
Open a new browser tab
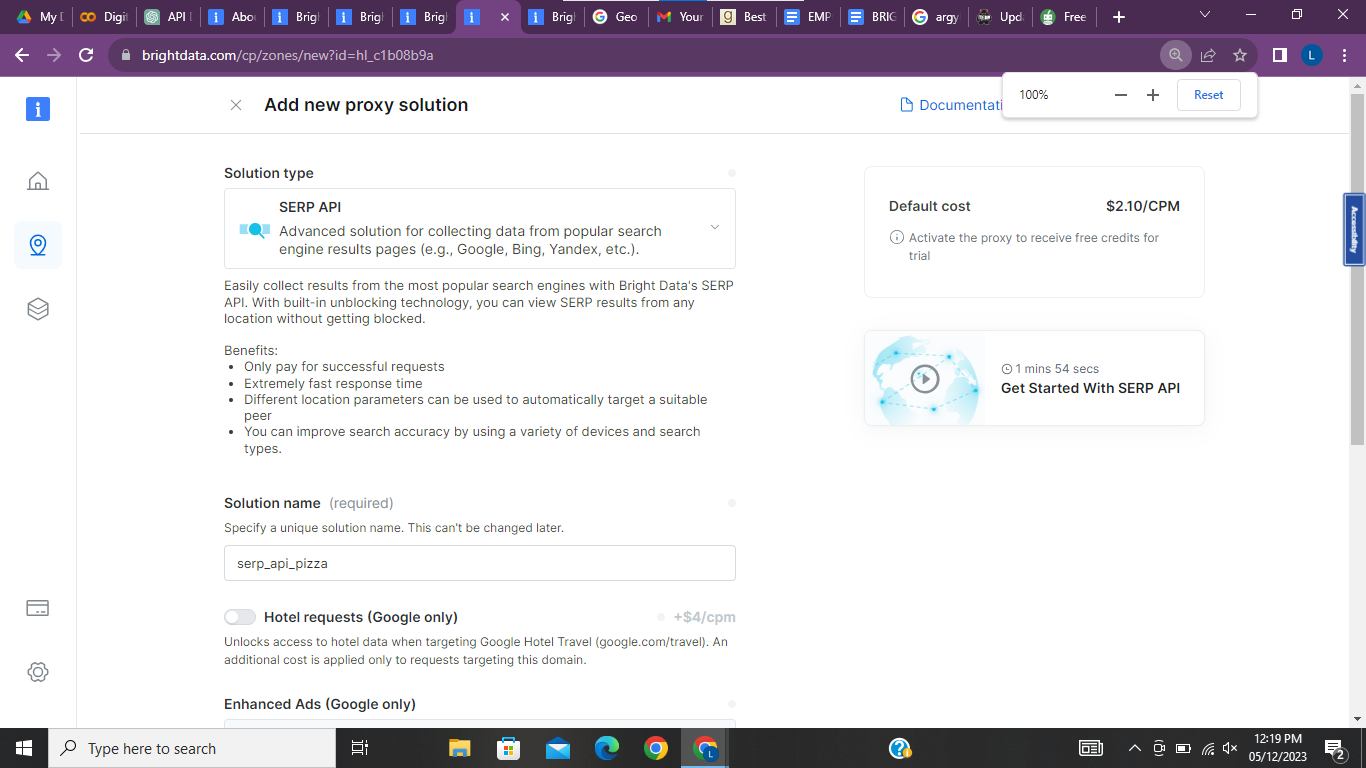coord(1119,17)
